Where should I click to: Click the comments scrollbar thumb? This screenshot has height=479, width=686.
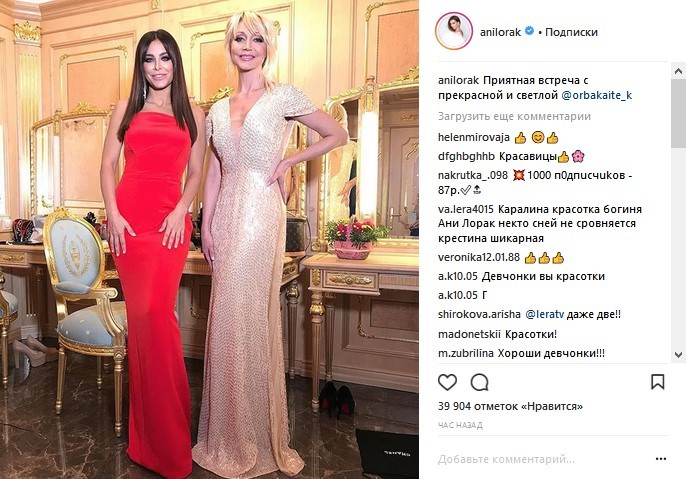679,113
